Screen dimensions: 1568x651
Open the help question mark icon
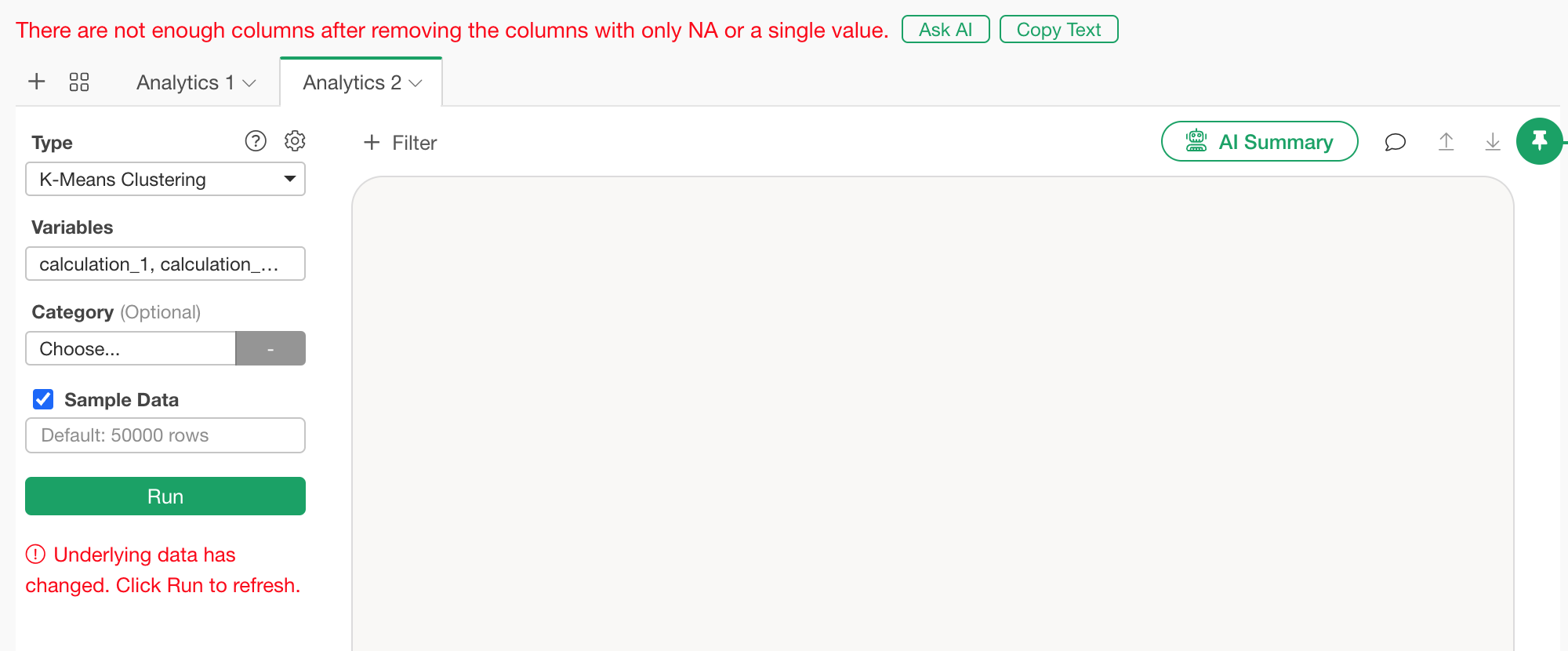[x=256, y=141]
